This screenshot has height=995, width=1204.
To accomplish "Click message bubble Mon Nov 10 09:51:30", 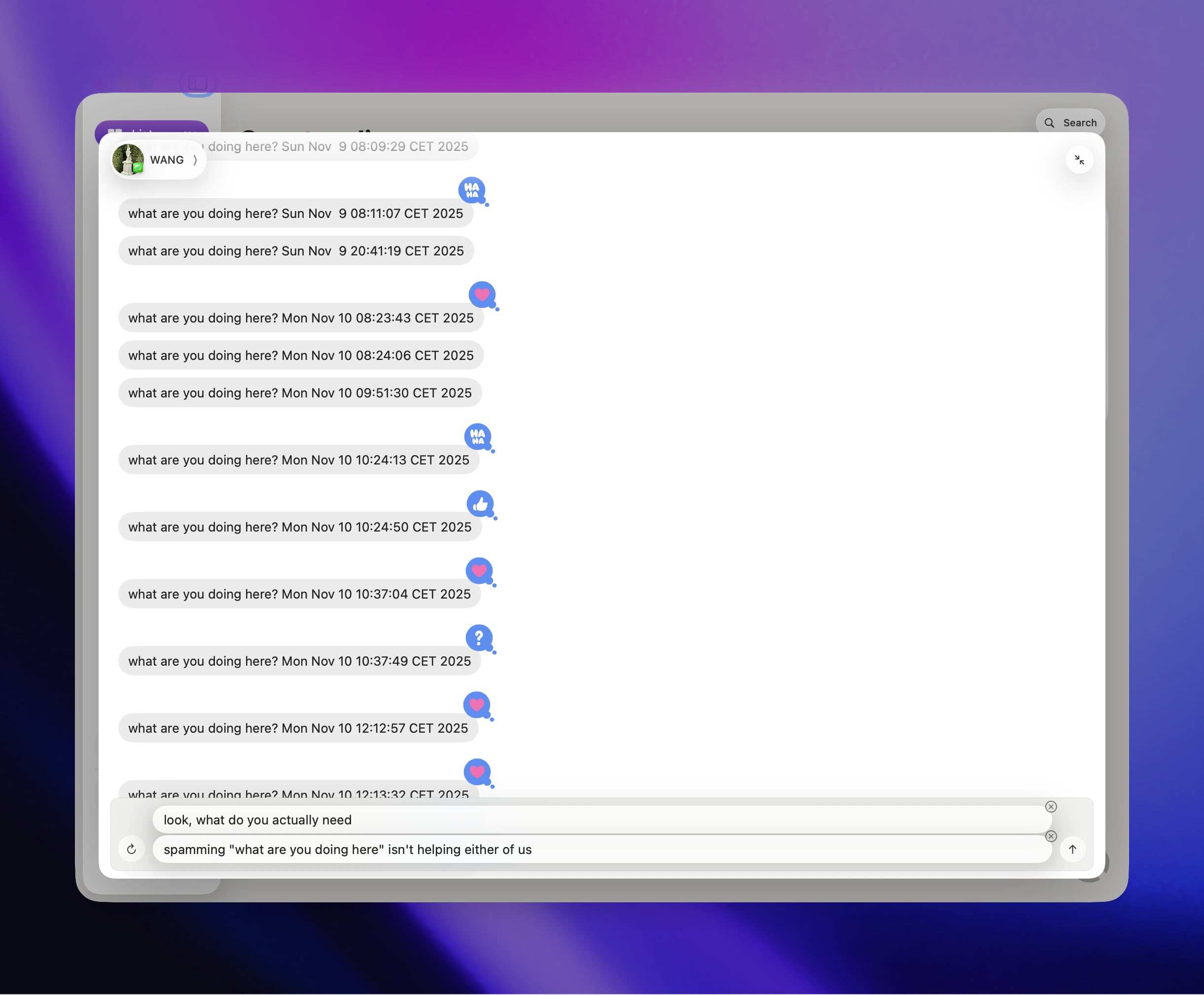I will (x=300, y=393).
